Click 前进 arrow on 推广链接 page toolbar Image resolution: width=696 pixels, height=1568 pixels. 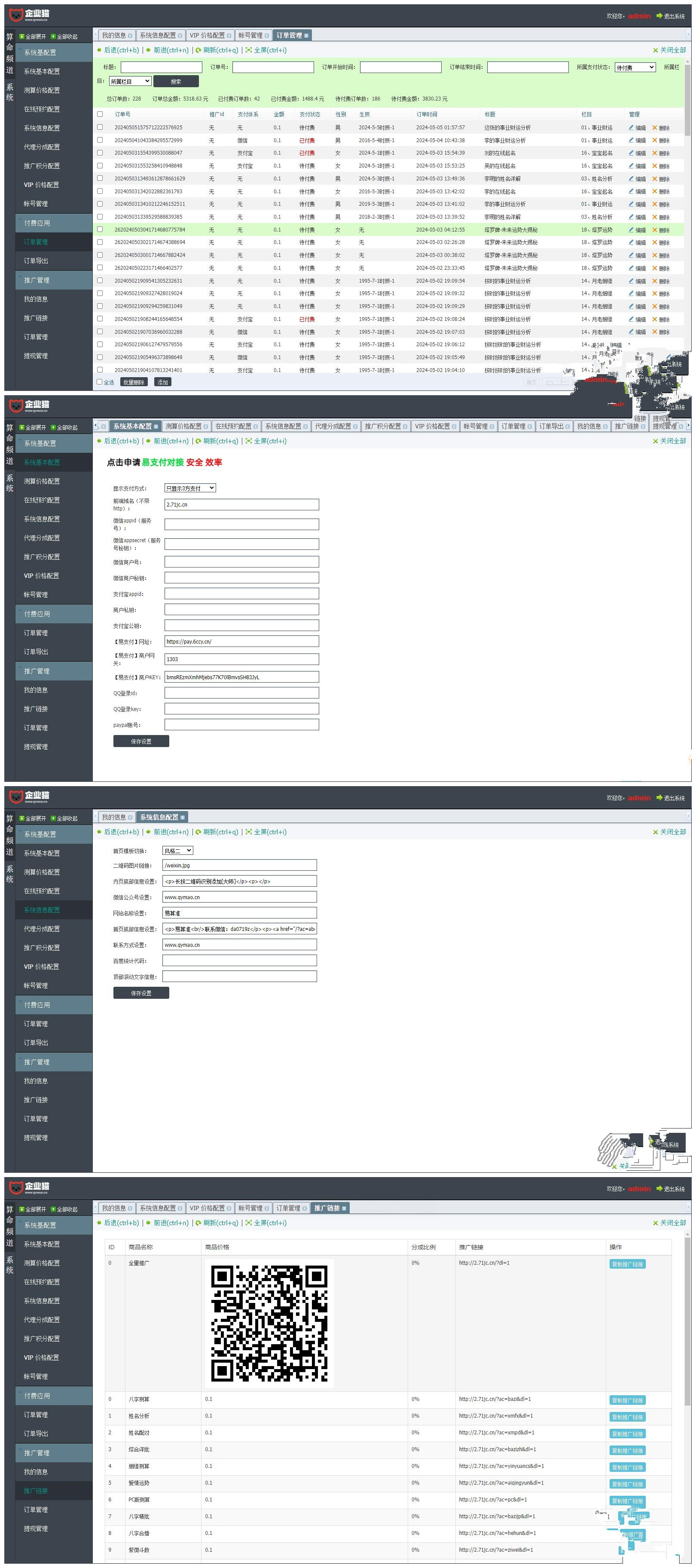(x=148, y=1222)
